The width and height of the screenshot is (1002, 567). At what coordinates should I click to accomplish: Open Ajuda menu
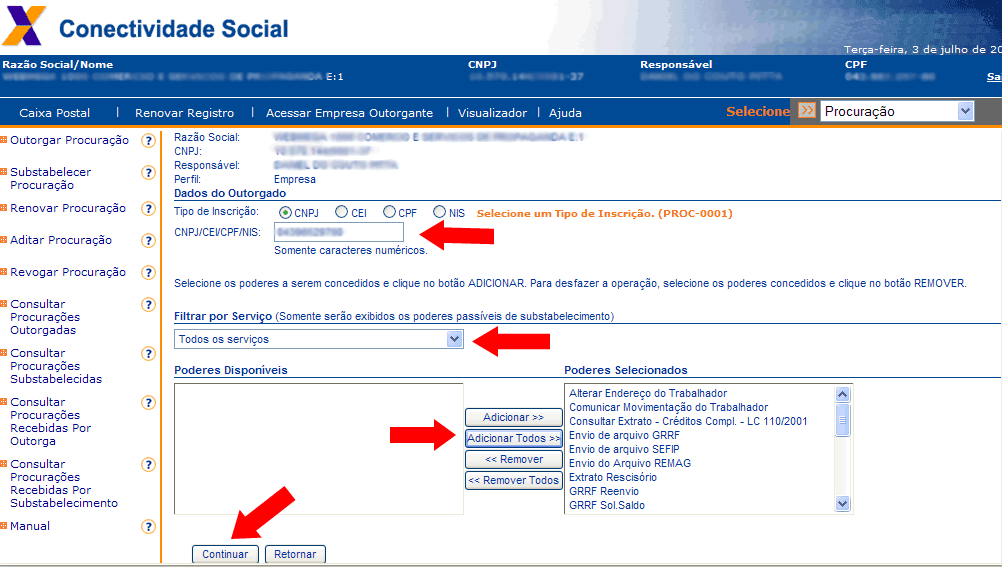coord(566,113)
